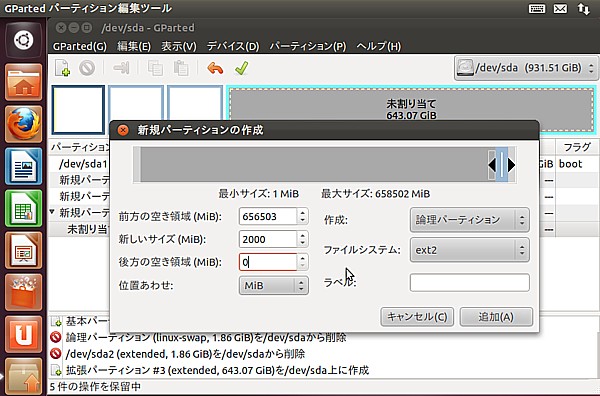
Task: Click keyboard indicator in top panel
Action: pyautogui.click(x=536, y=8)
